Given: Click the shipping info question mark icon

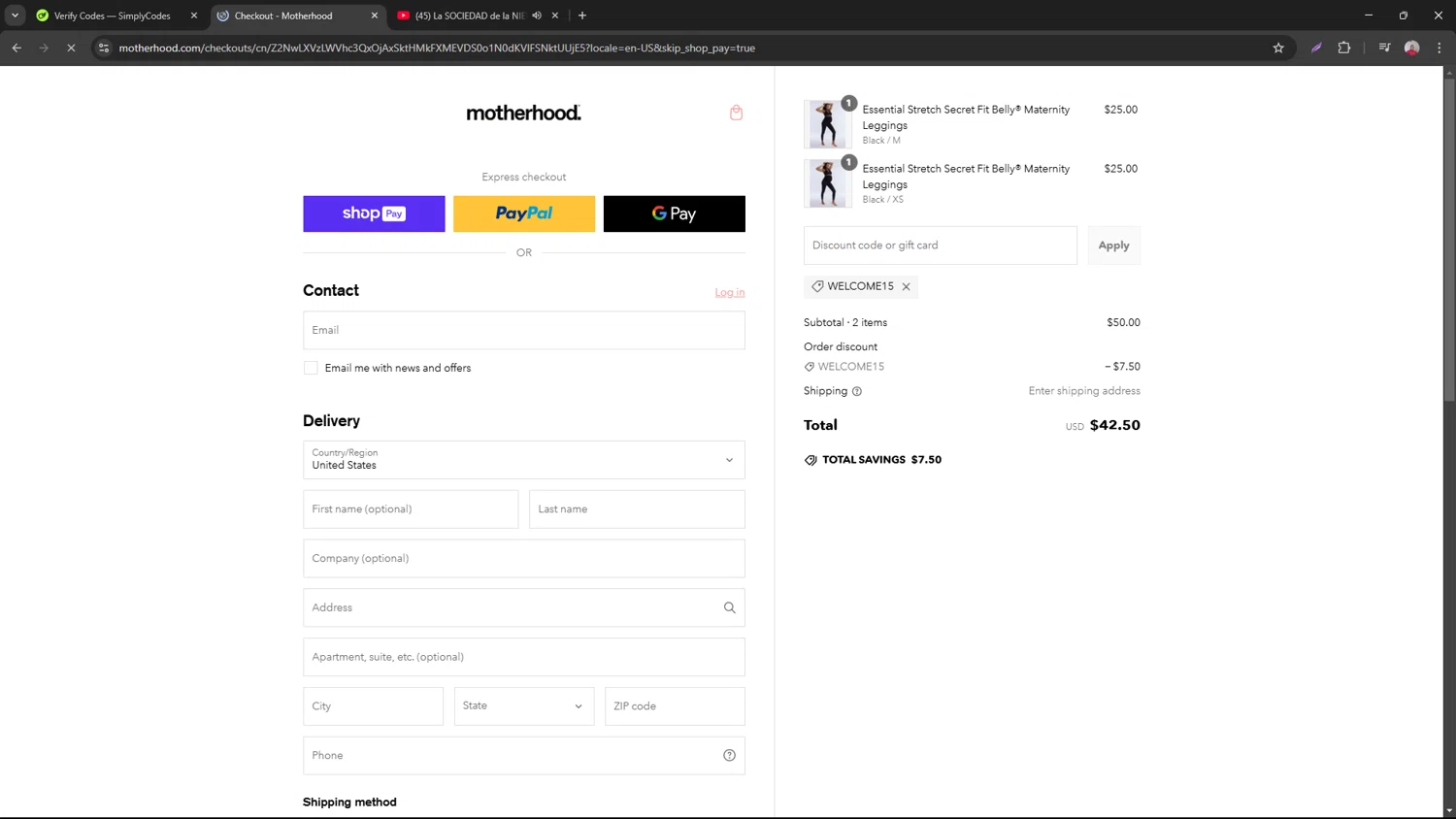Looking at the screenshot, I should coord(856,391).
